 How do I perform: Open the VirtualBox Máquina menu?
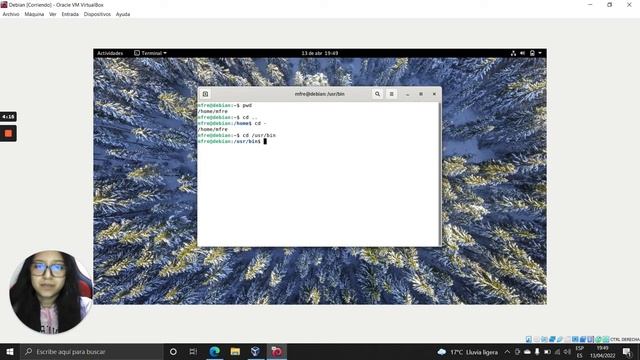34,14
